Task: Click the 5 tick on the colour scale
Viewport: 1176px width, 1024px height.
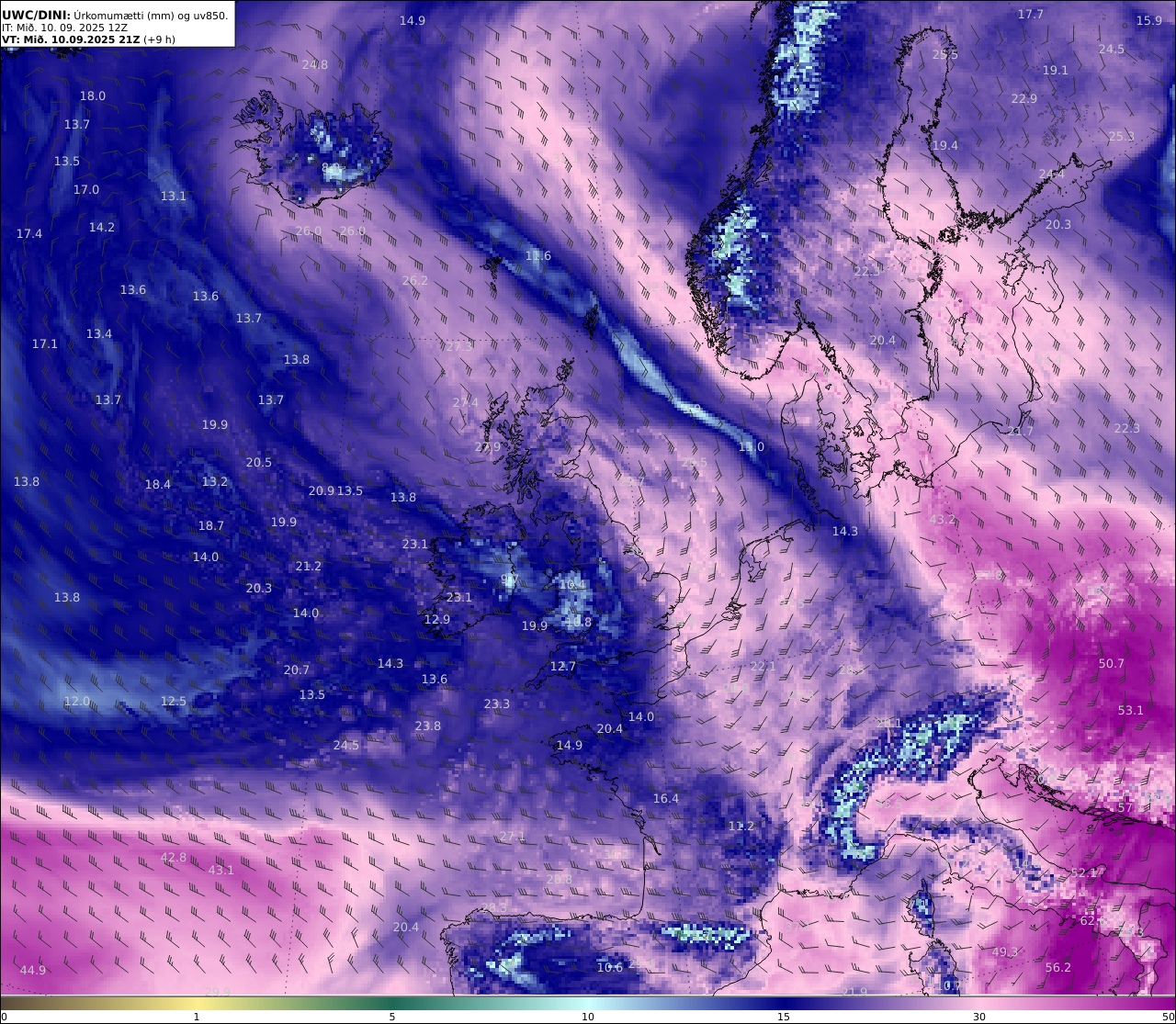Action: (x=392, y=1017)
